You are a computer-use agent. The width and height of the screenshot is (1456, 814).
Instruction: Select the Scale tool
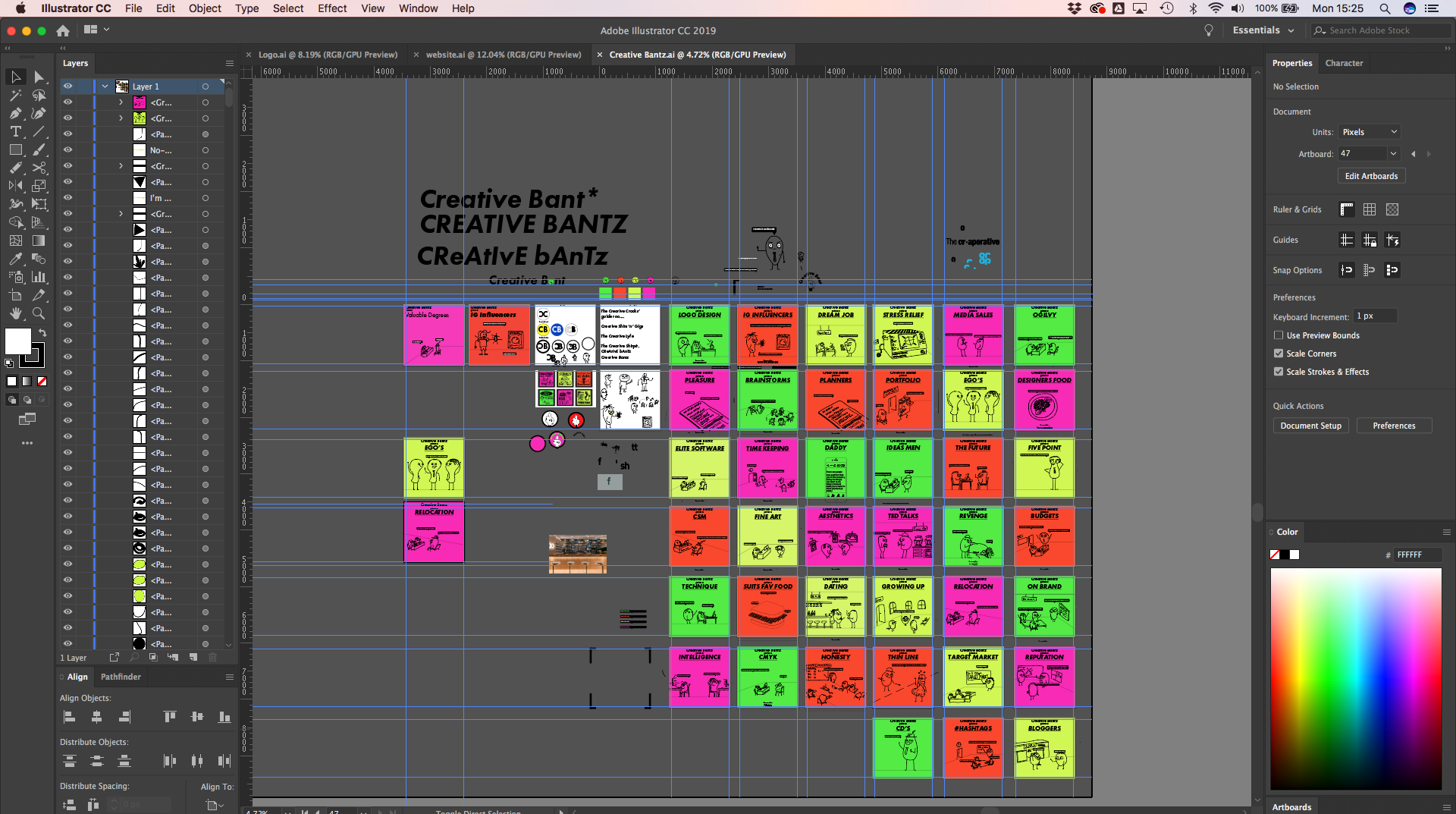click(39, 186)
